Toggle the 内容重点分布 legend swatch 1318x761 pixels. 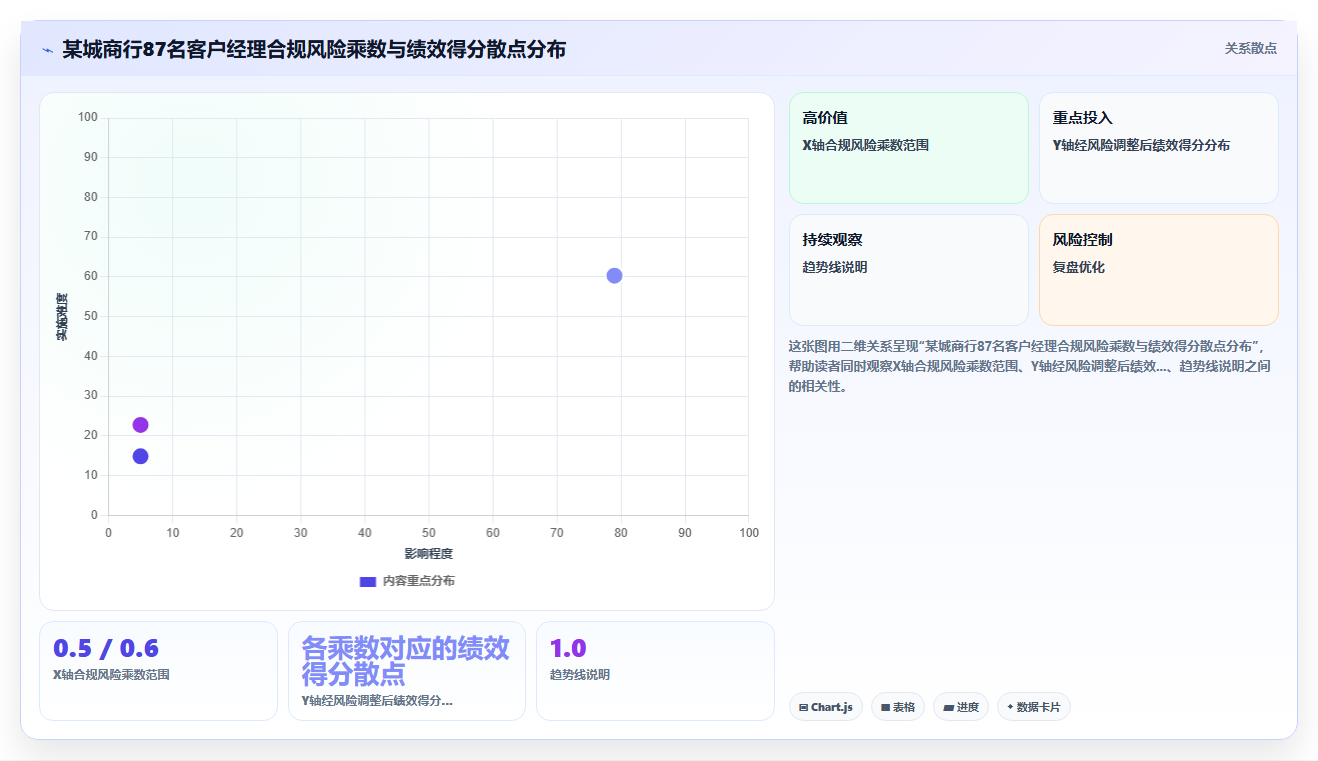(x=368, y=581)
